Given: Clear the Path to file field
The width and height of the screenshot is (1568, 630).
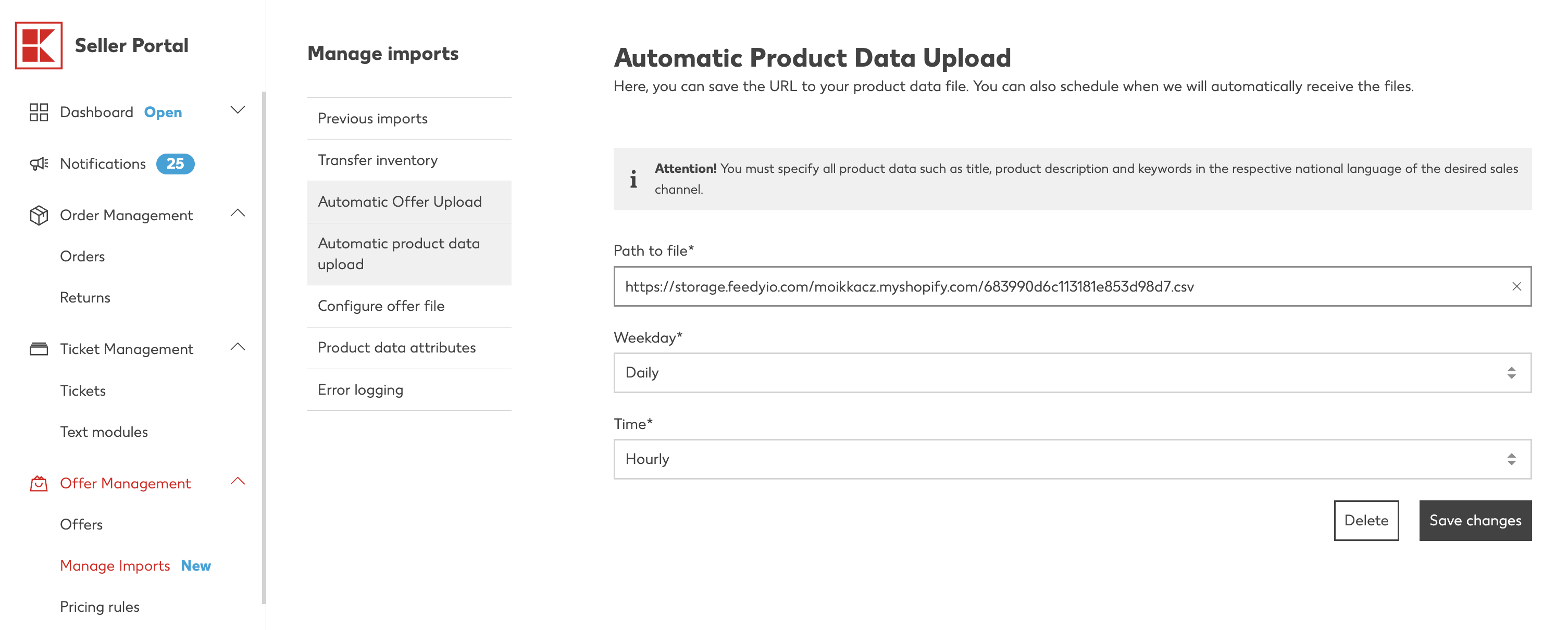Looking at the screenshot, I should point(1516,286).
